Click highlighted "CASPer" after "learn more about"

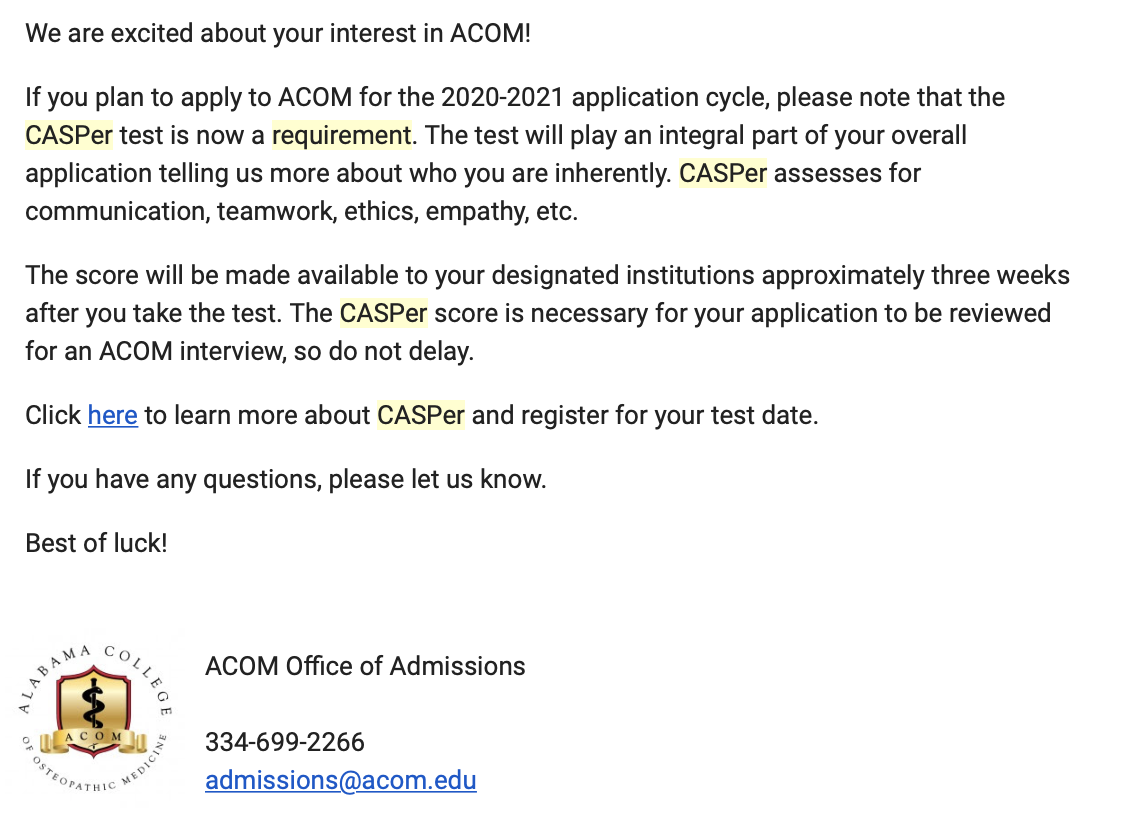pyautogui.click(x=421, y=415)
